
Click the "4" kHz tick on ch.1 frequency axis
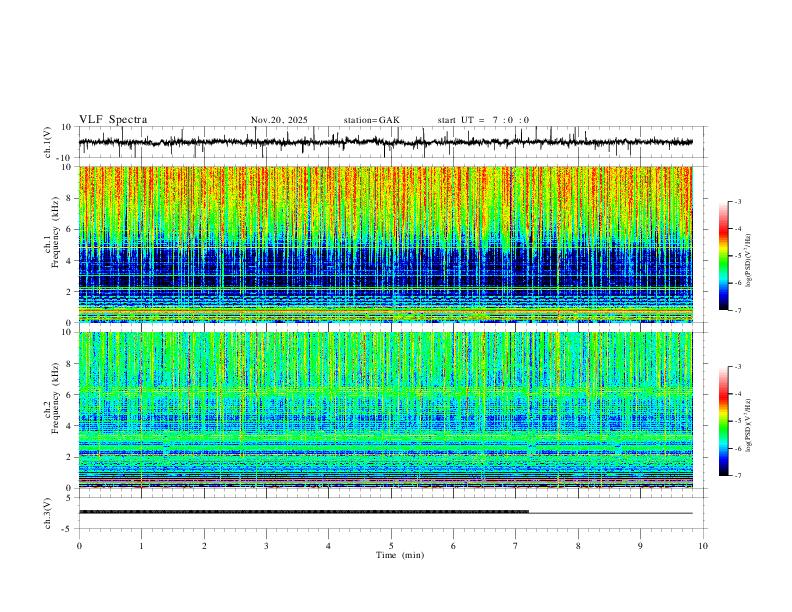tap(70, 261)
